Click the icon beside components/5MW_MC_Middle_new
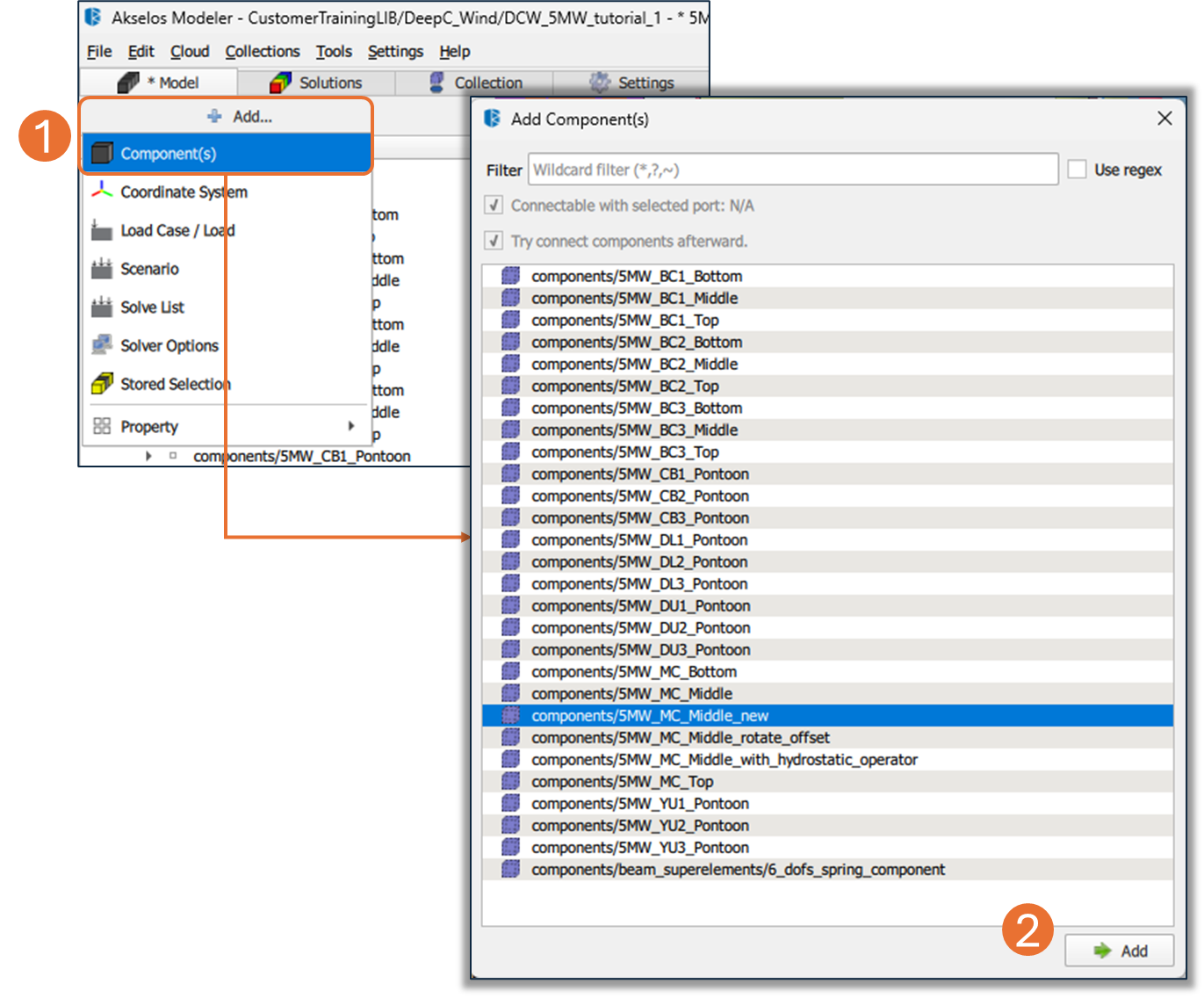This screenshot has width=1204, height=998. point(510,715)
